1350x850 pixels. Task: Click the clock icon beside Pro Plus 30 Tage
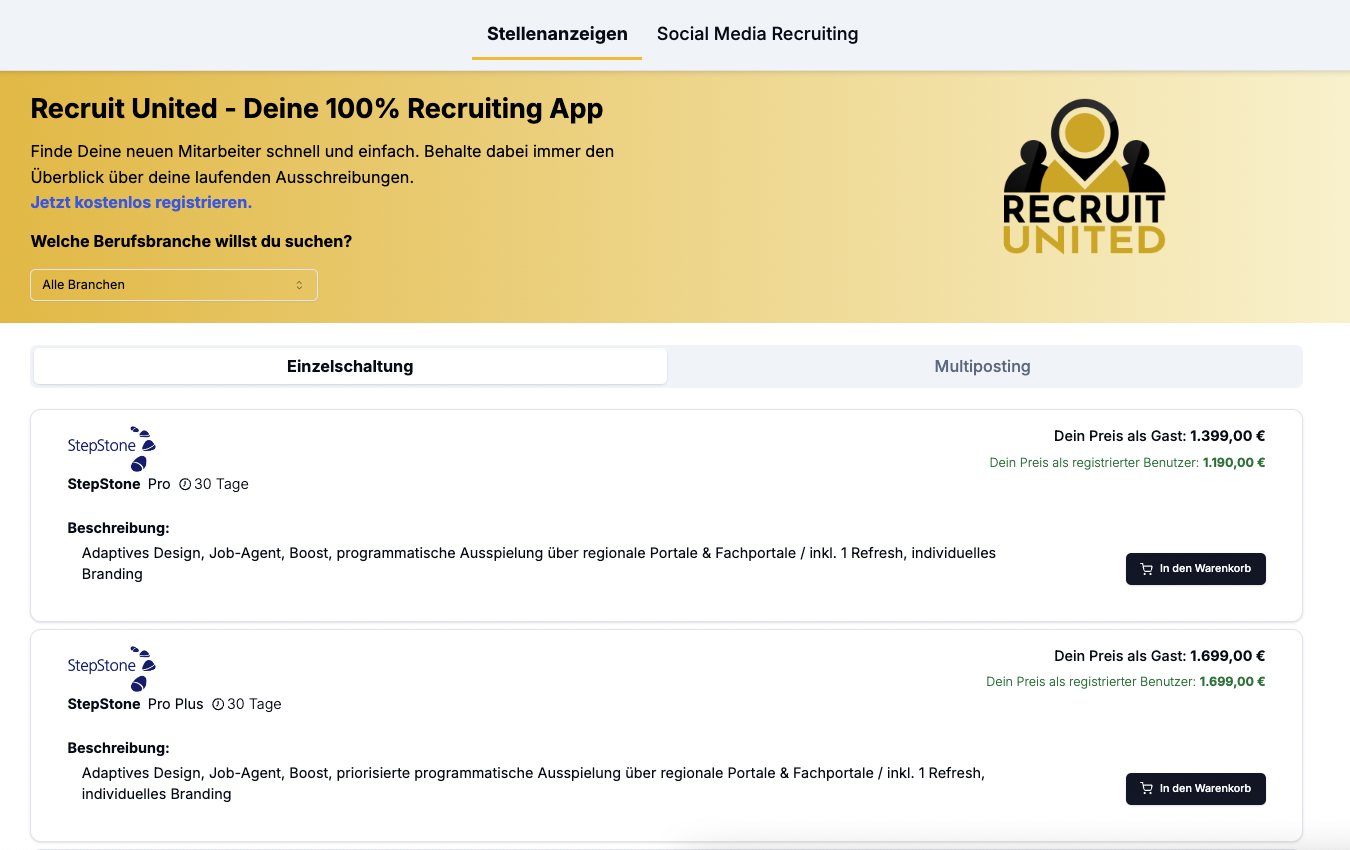point(218,704)
